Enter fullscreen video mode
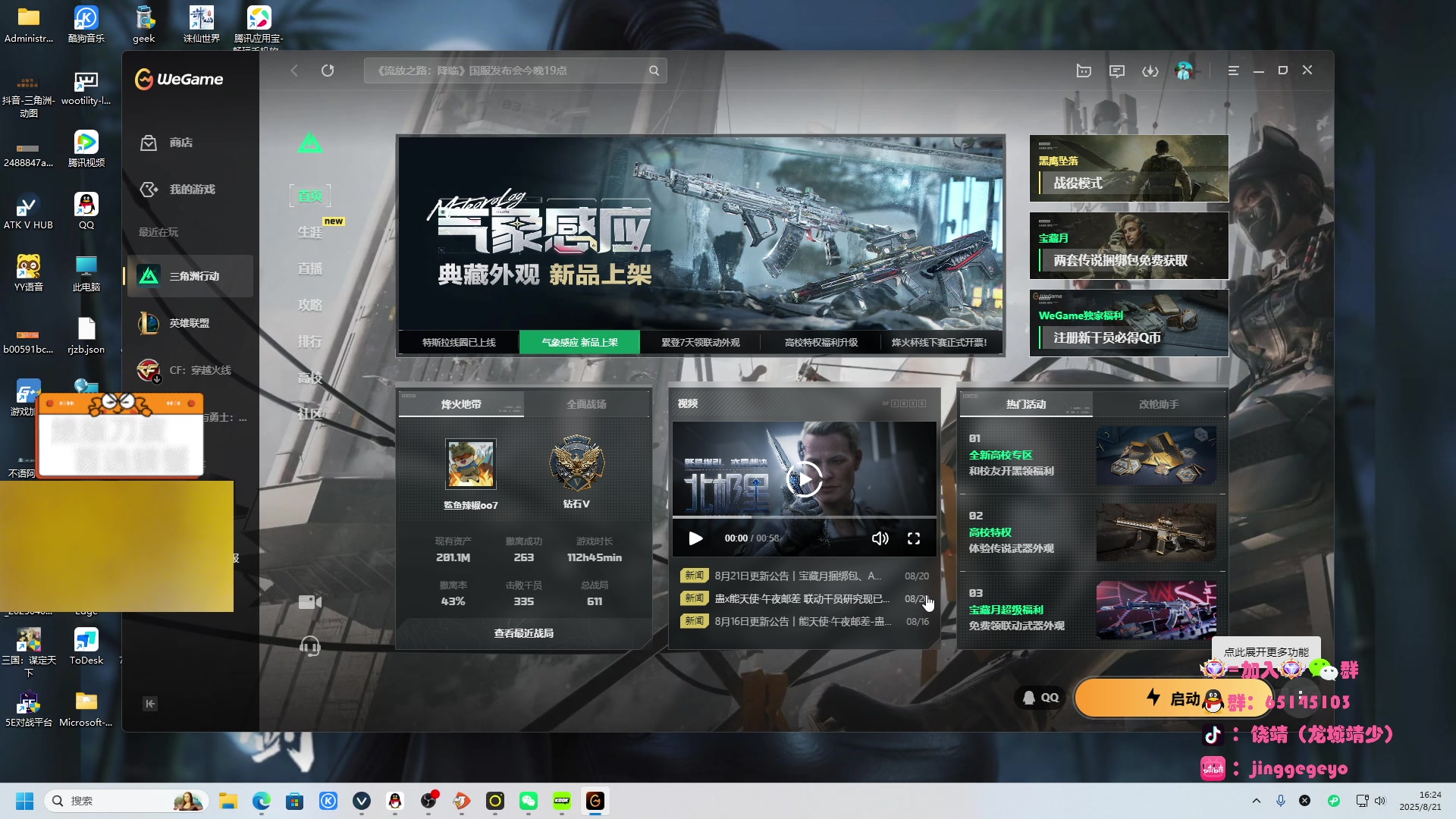 click(x=914, y=538)
